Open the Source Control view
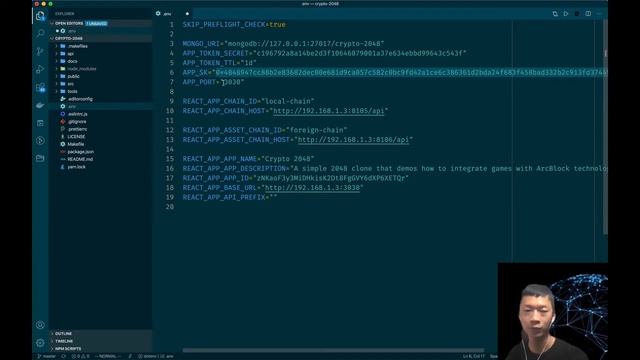The width and height of the screenshot is (640, 360). click(40, 51)
